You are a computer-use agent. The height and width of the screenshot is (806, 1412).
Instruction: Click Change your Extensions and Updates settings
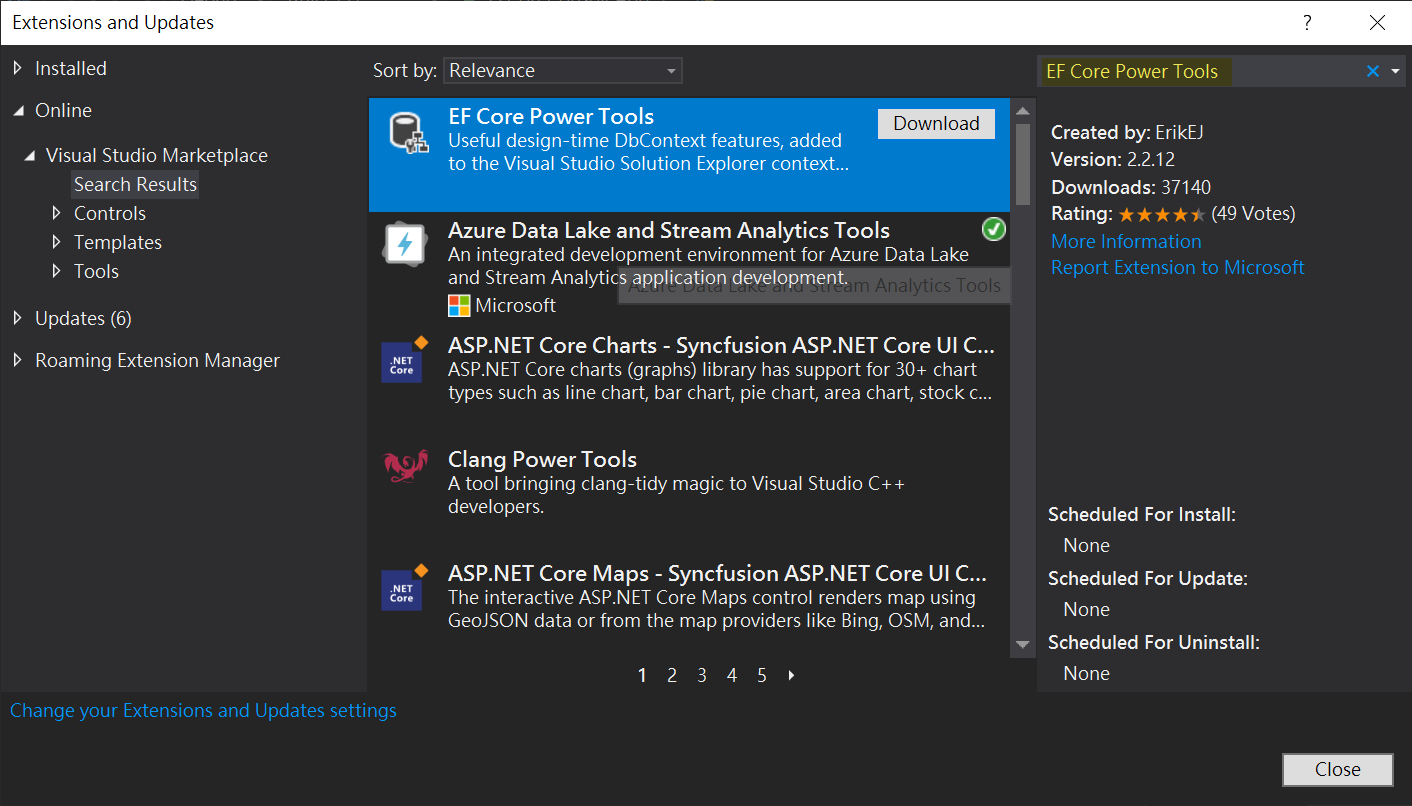pyautogui.click(x=202, y=710)
